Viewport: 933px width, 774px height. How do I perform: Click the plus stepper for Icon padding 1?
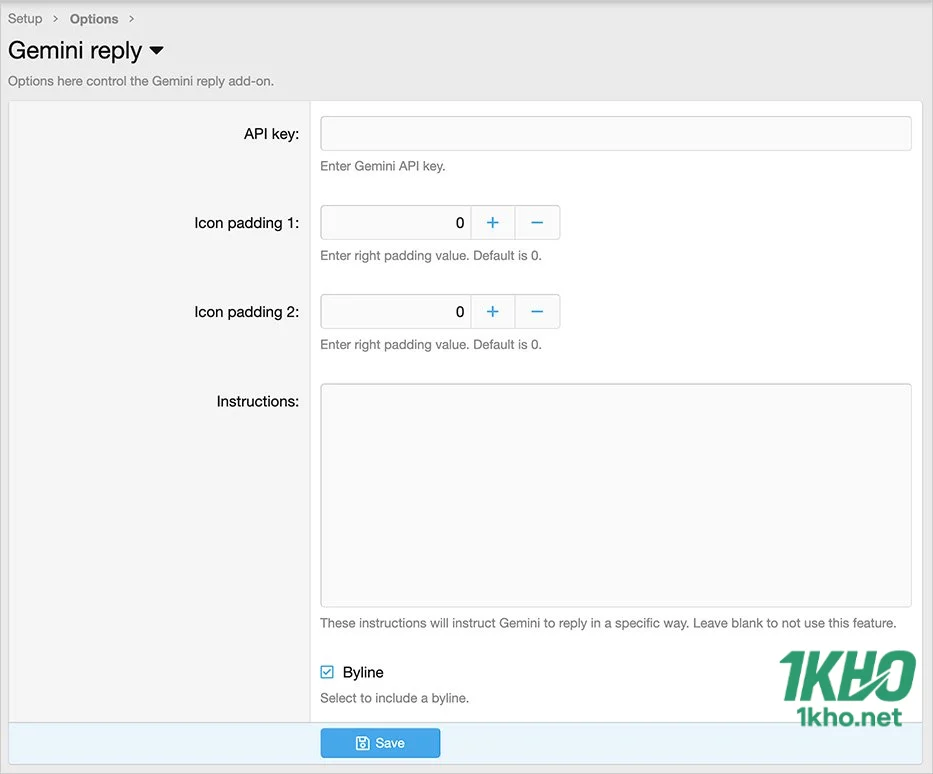pyautogui.click(x=492, y=222)
